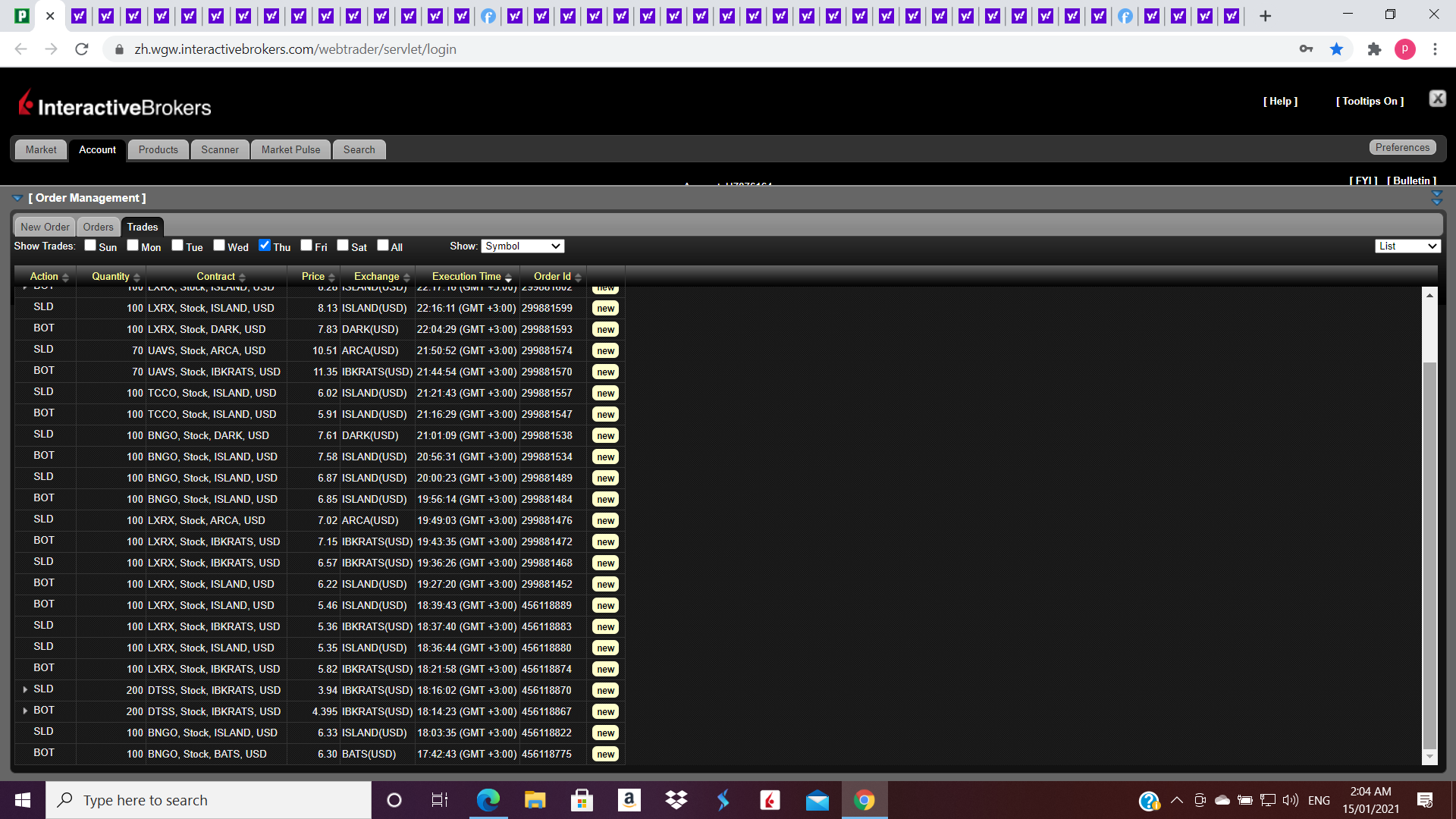
Task: Sort by Price column arrows
Action: click(331, 278)
